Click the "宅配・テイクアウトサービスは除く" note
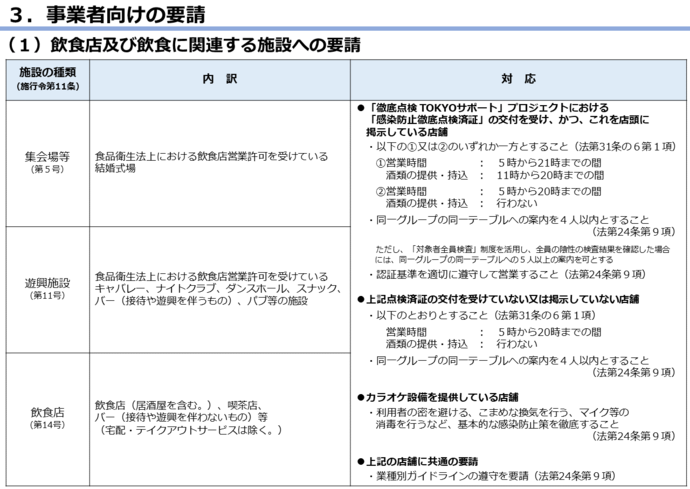Viewport: 690px width, 489px height. (x=188, y=430)
